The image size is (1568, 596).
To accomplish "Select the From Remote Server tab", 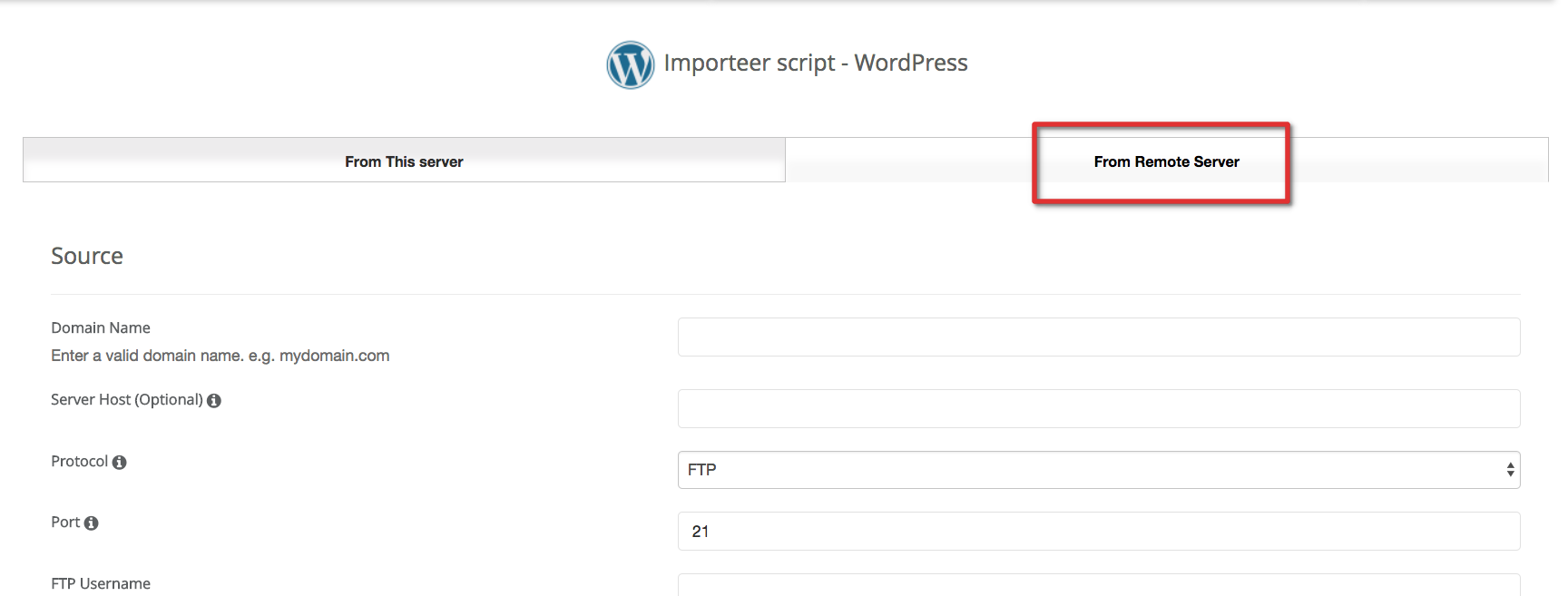I will pyautogui.click(x=1166, y=161).
